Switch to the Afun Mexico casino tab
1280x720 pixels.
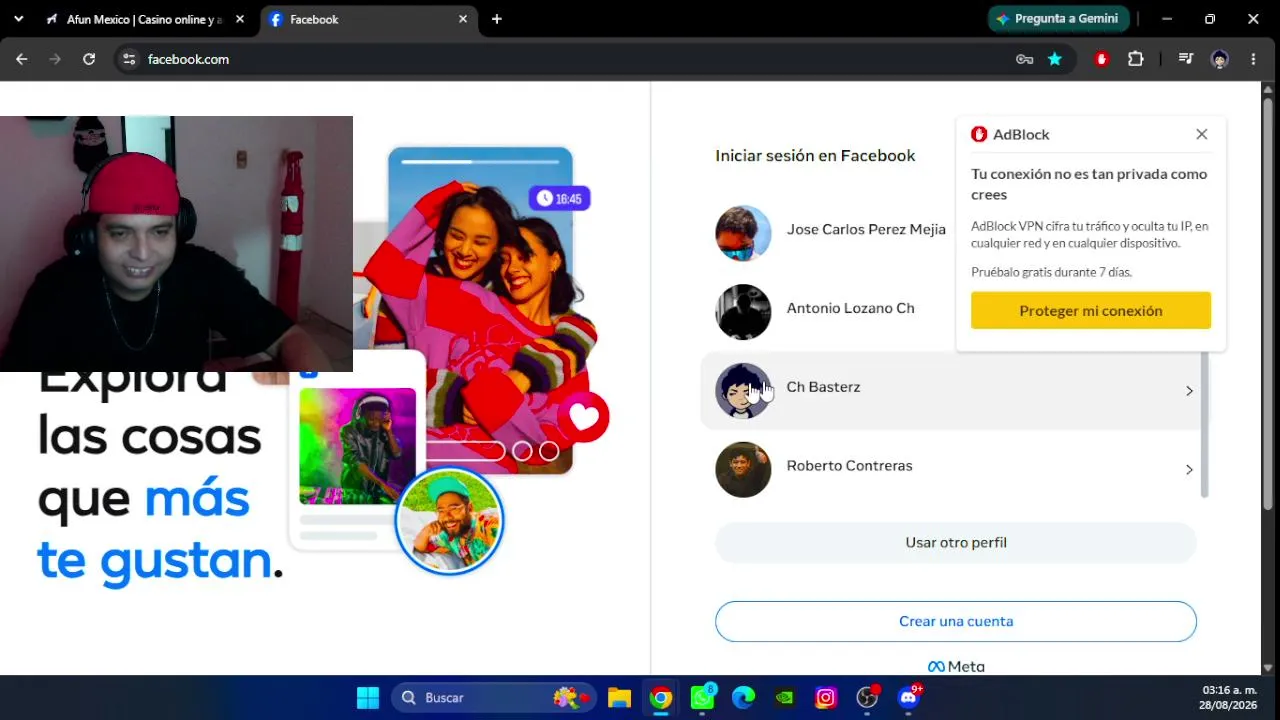click(144, 19)
